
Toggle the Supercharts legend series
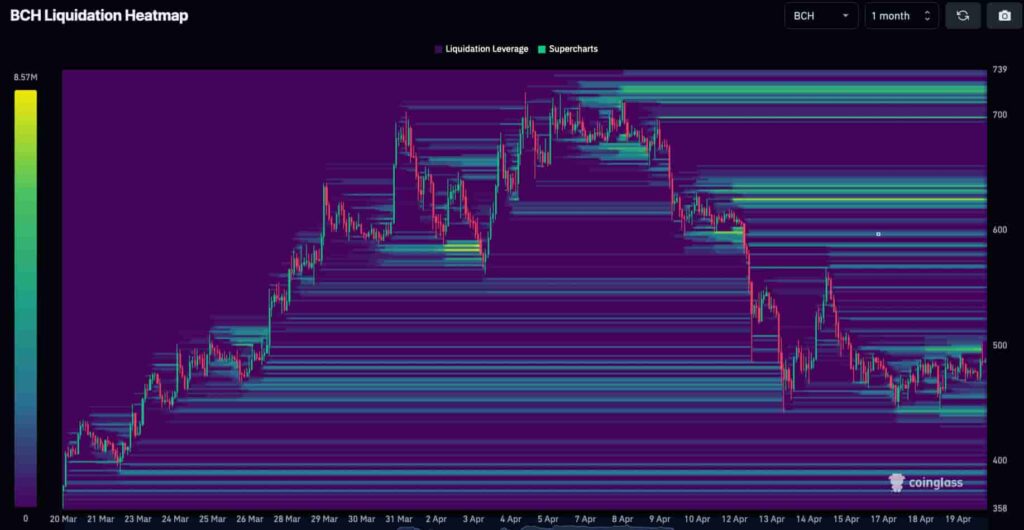(568, 49)
